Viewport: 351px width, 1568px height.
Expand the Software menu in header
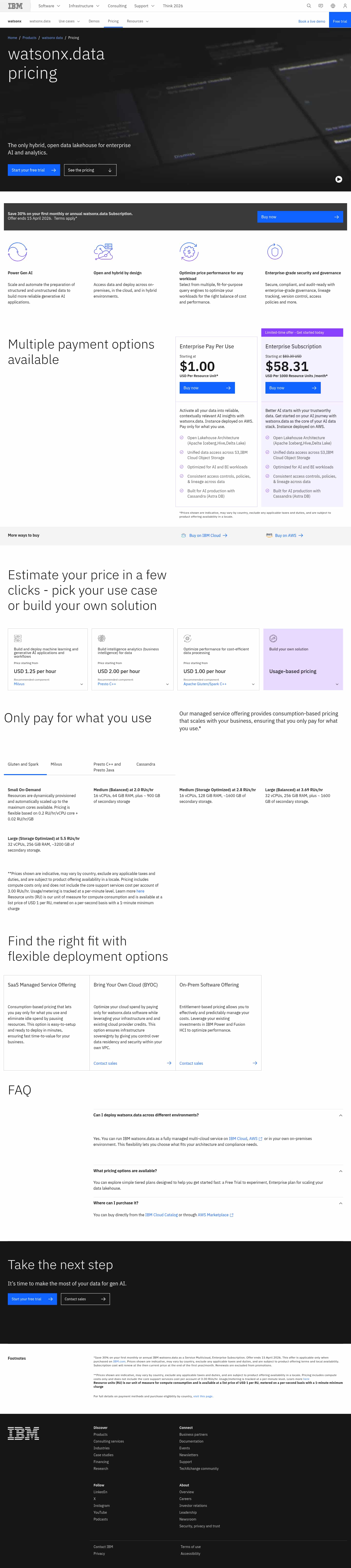tap(49, 5)
